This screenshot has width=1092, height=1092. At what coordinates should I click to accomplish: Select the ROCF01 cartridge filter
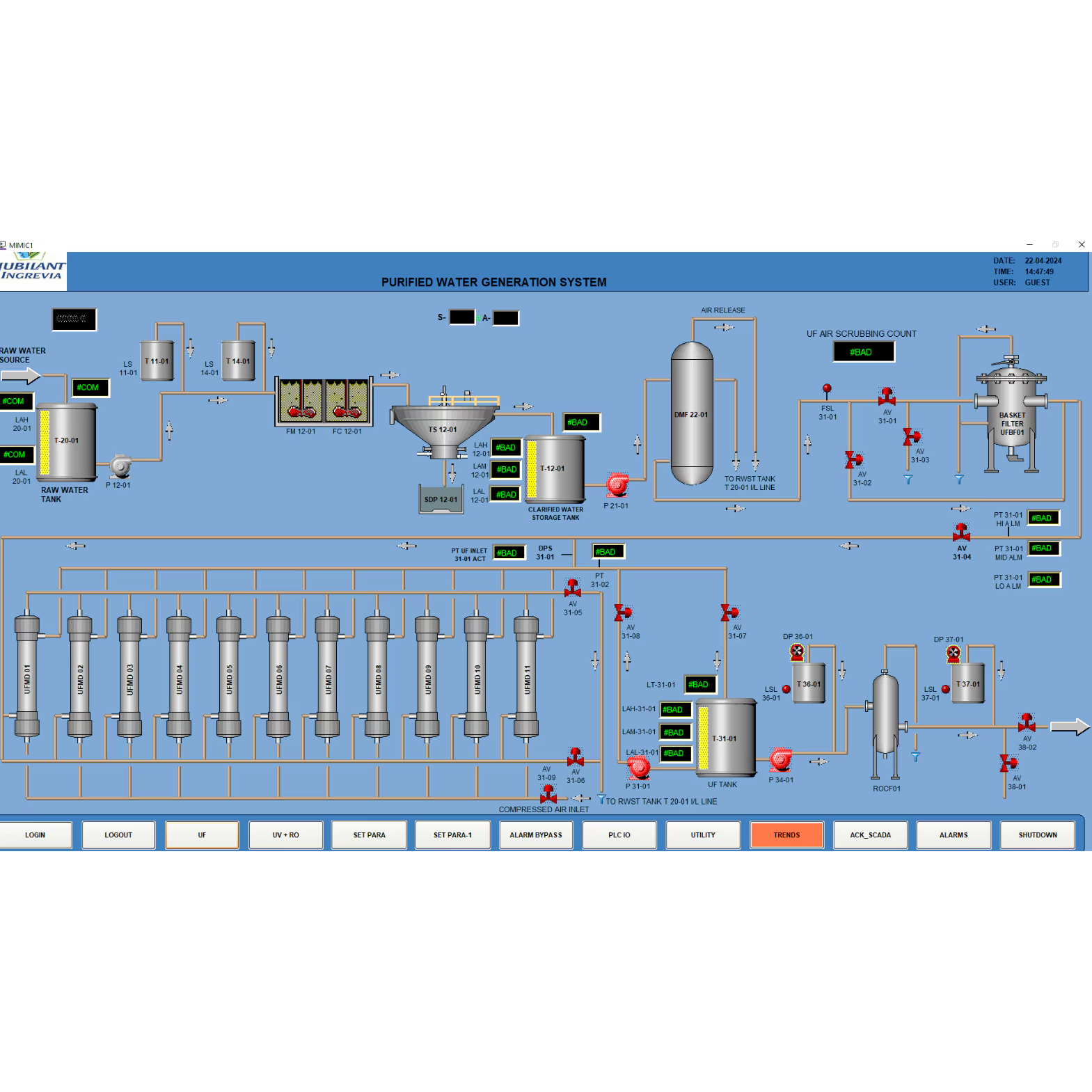885,724
